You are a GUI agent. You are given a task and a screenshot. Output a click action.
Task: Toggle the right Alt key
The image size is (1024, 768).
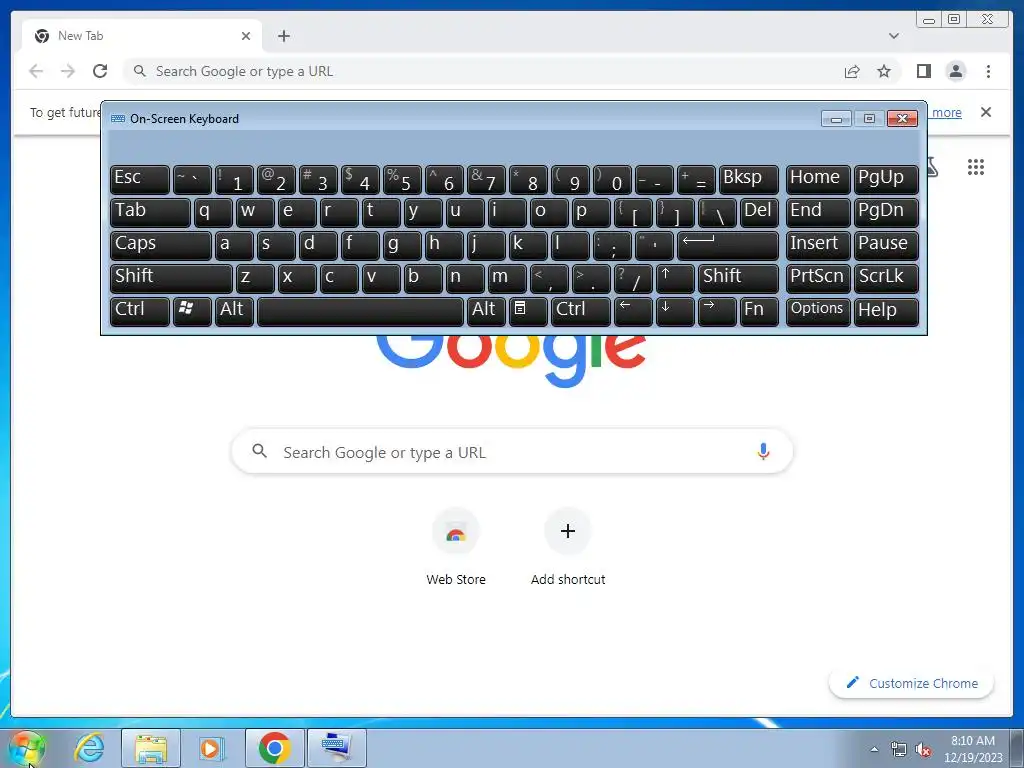[486, 311]
